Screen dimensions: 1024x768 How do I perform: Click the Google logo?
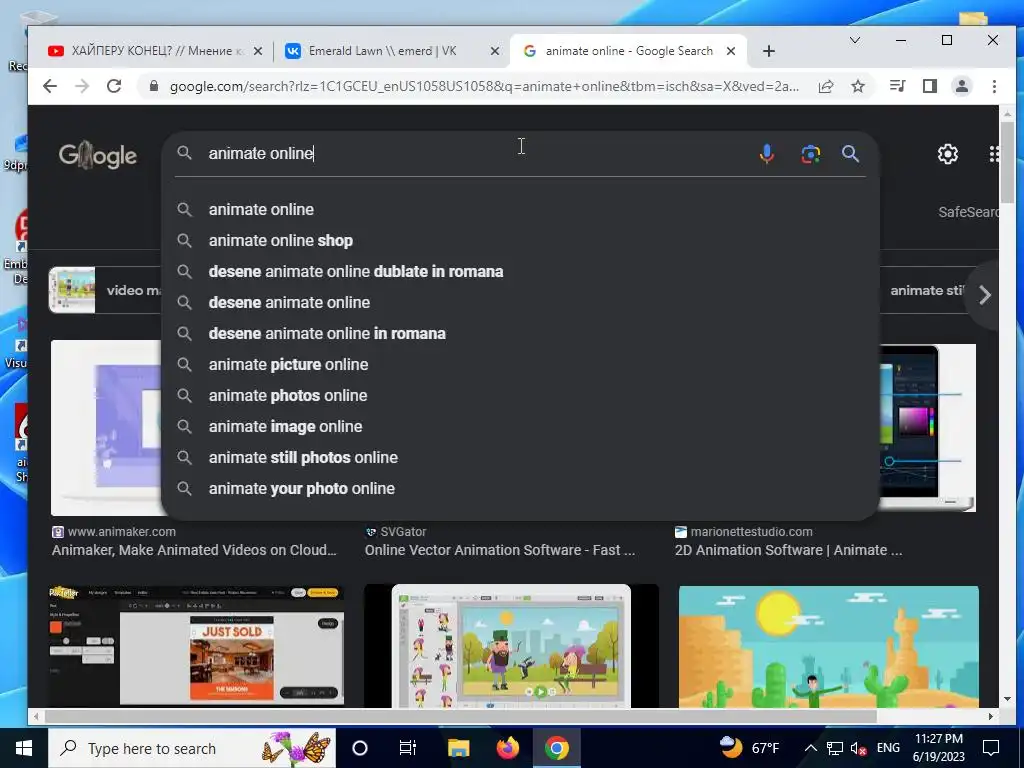click(x=98, y=155)
